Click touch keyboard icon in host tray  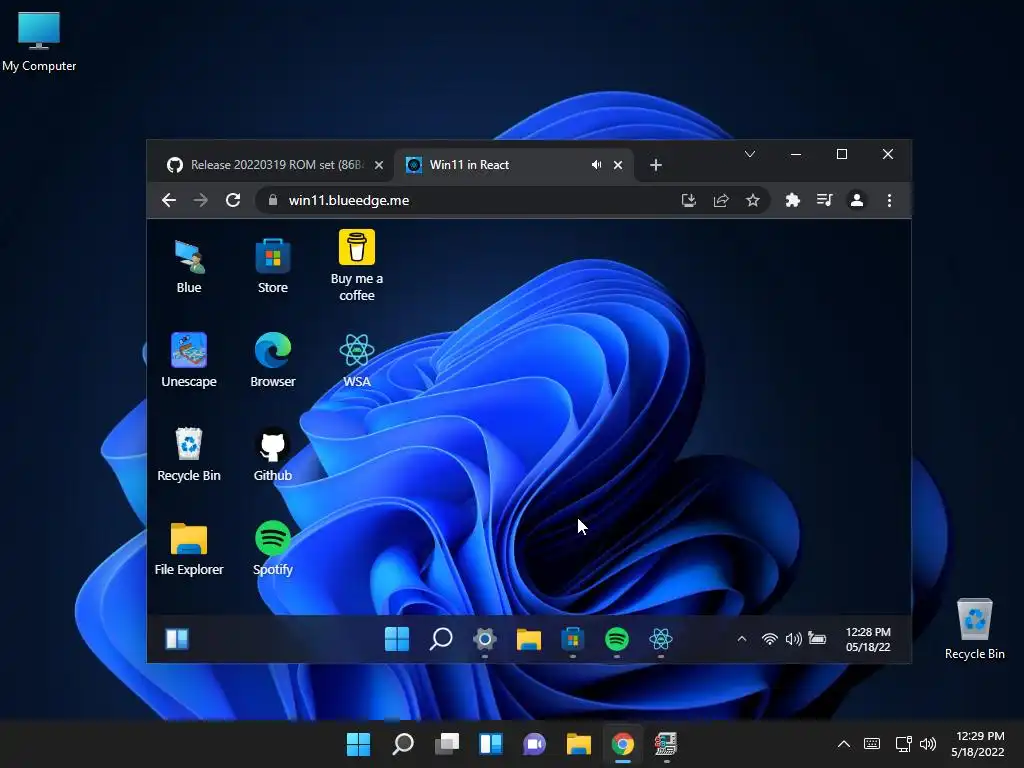point(872,744)
